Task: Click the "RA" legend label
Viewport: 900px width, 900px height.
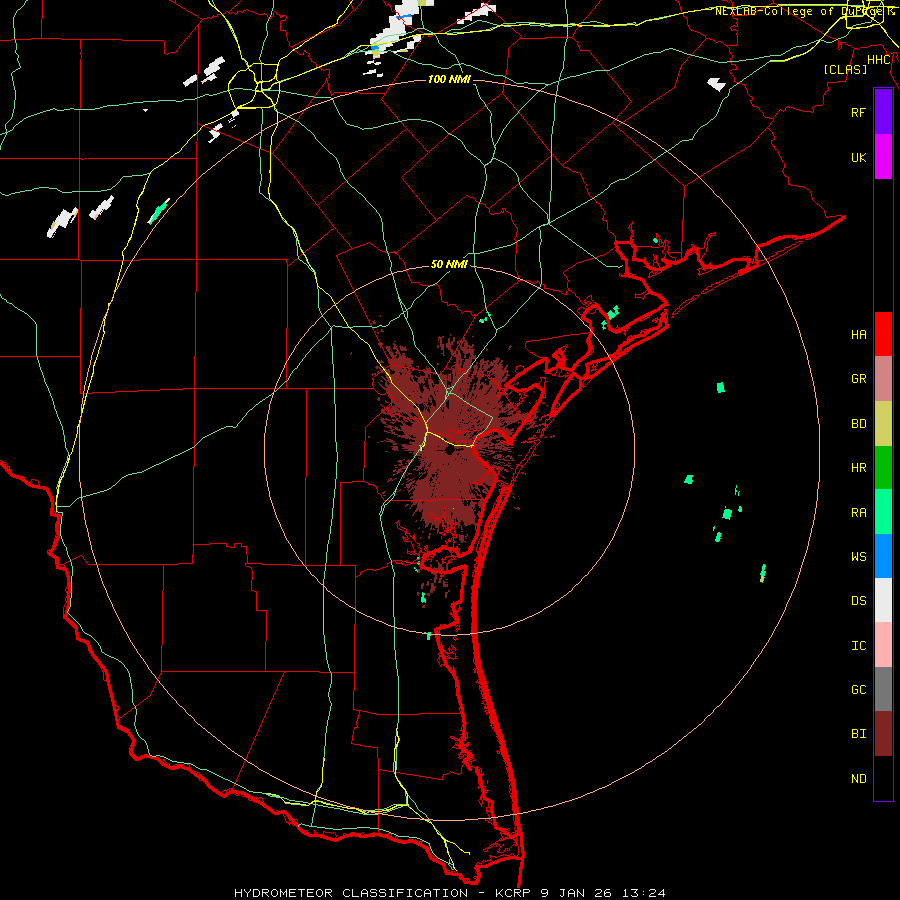Action: click(858, 513)
